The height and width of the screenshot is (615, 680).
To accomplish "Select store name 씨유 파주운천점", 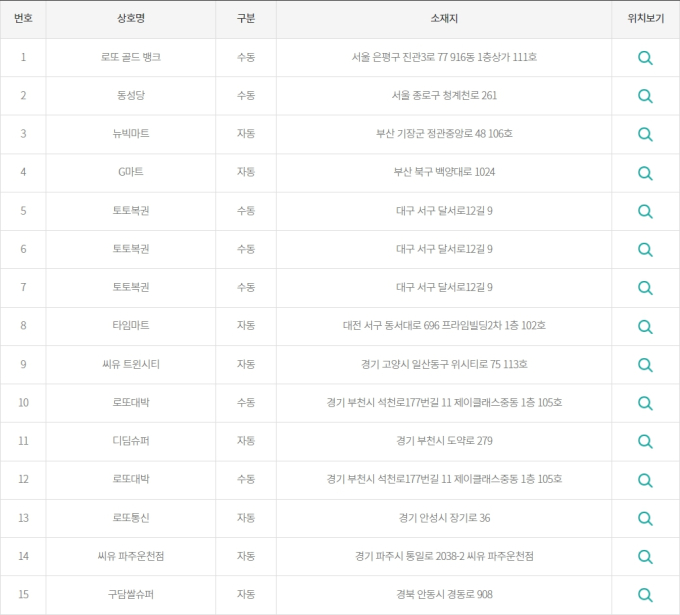I will pyautogui.click(x=131, y=556).
